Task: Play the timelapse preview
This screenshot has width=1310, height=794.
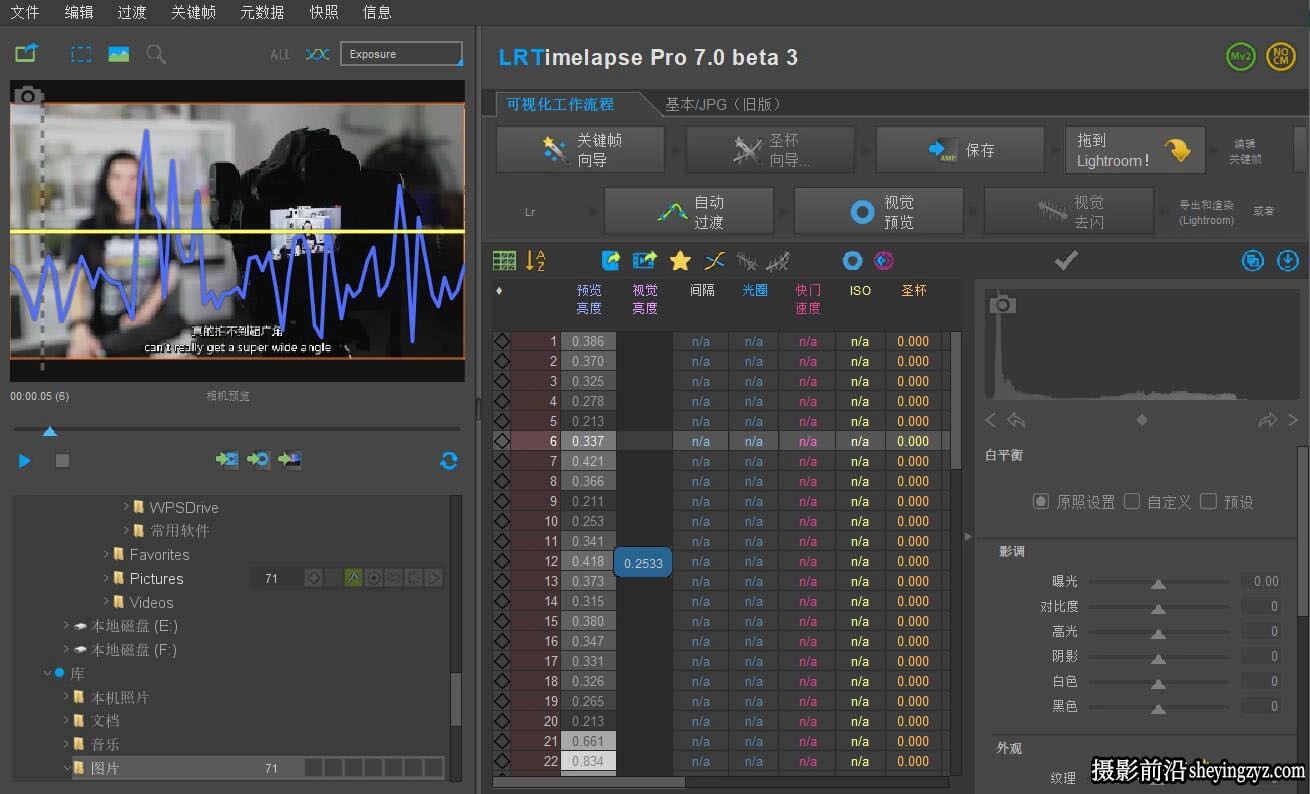Action: 25,461
